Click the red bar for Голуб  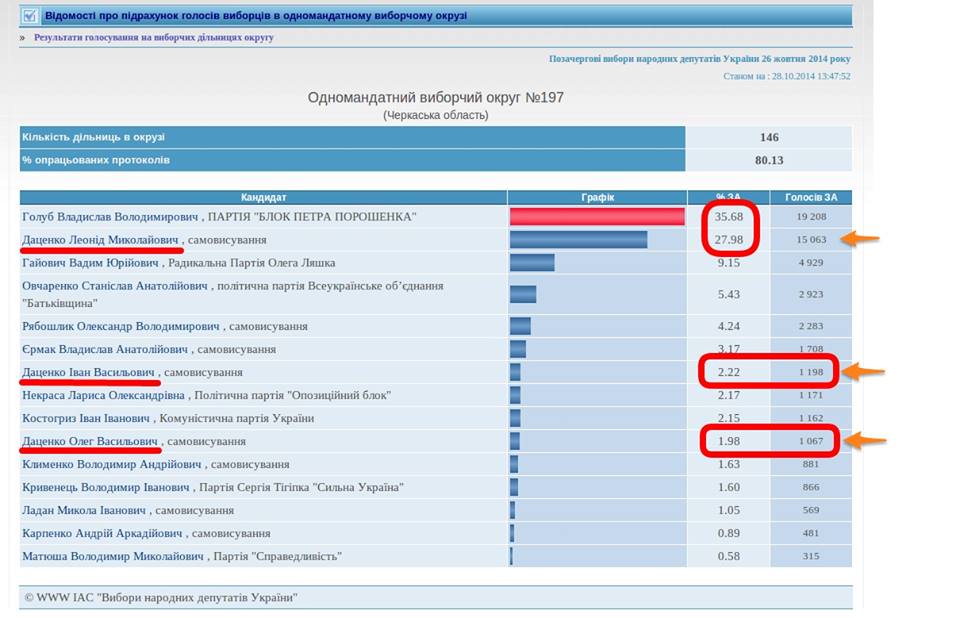tap(597, 216)
